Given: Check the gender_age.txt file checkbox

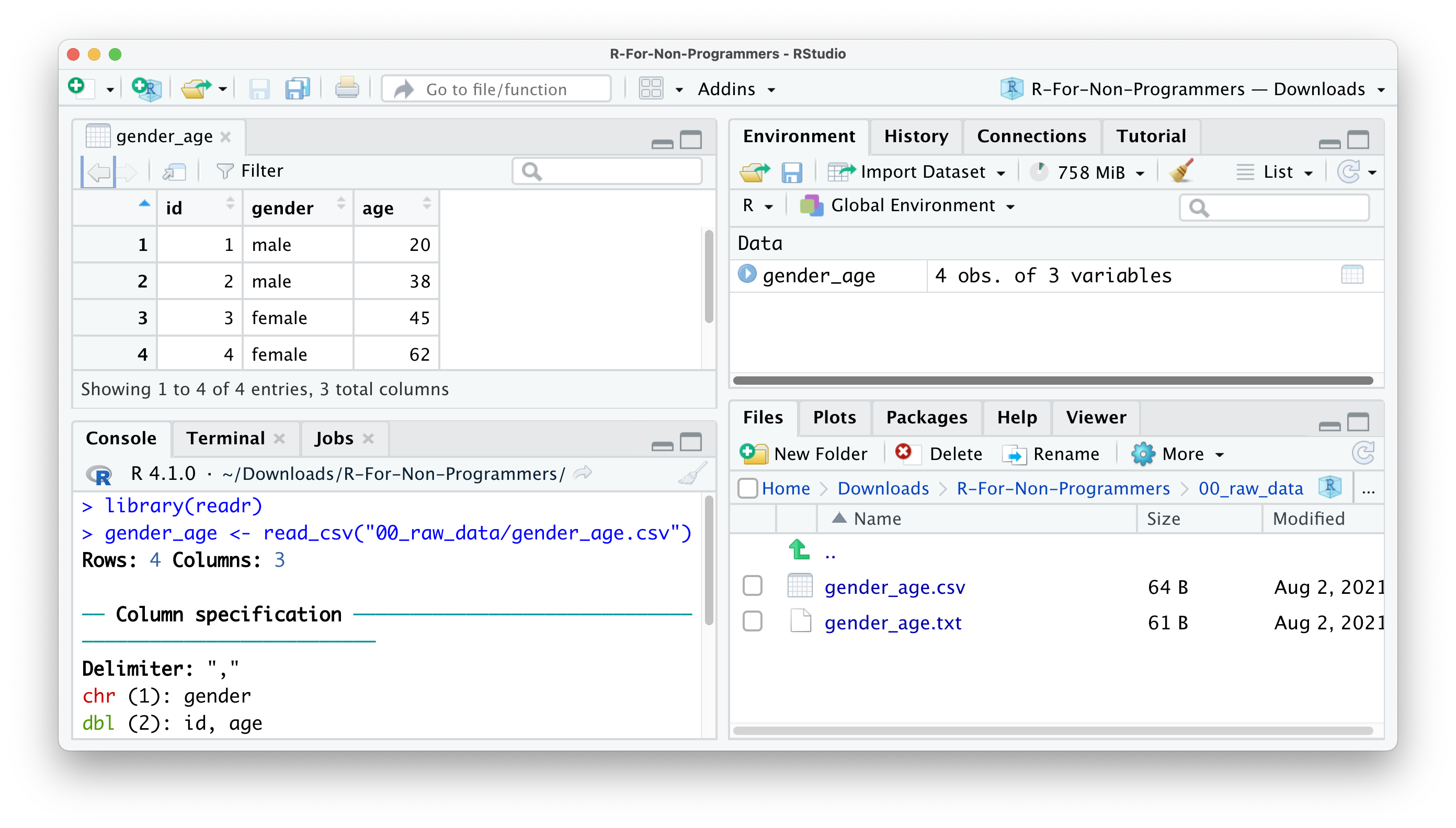Looking at the screenshot, I should point(752,622).
